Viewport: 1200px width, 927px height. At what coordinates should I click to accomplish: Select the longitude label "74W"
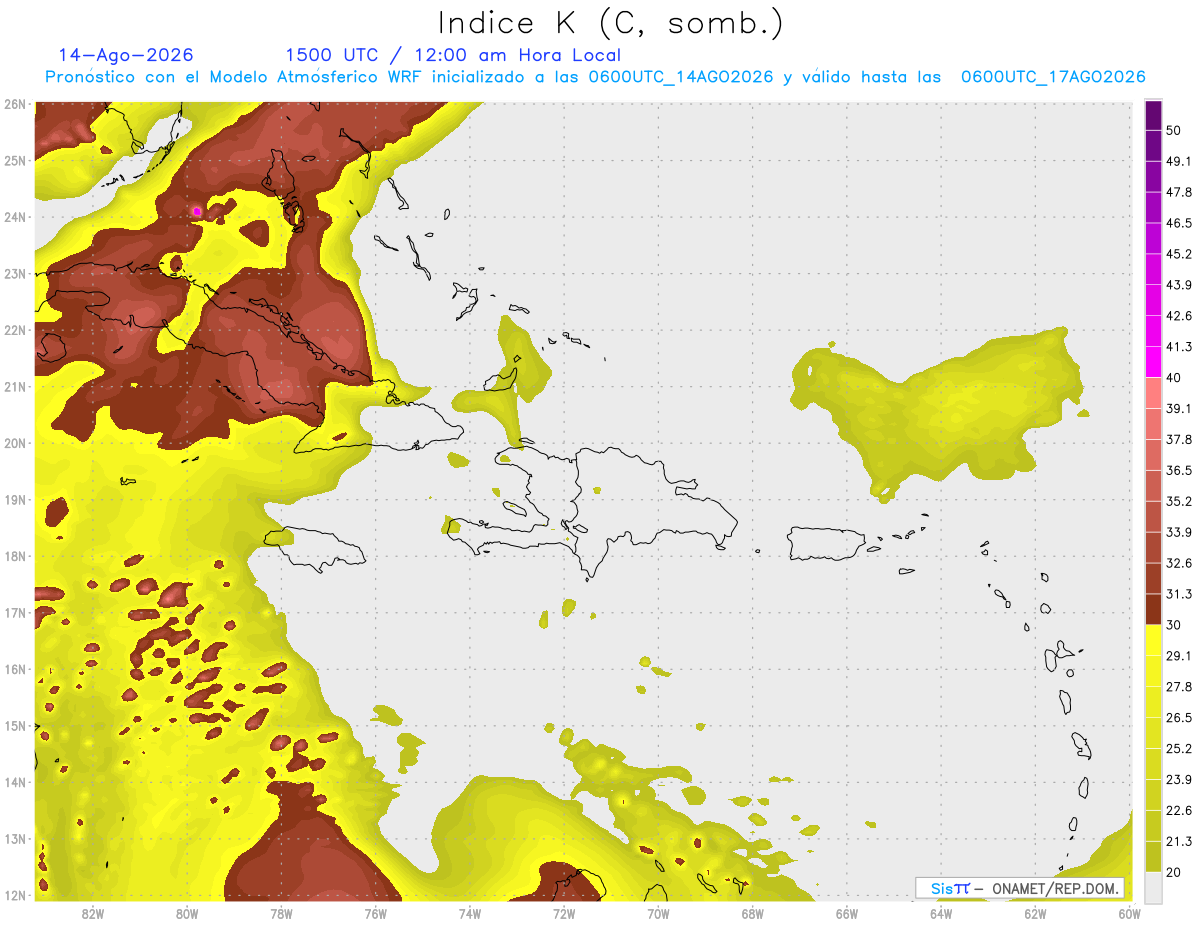(x=470, y=914)
